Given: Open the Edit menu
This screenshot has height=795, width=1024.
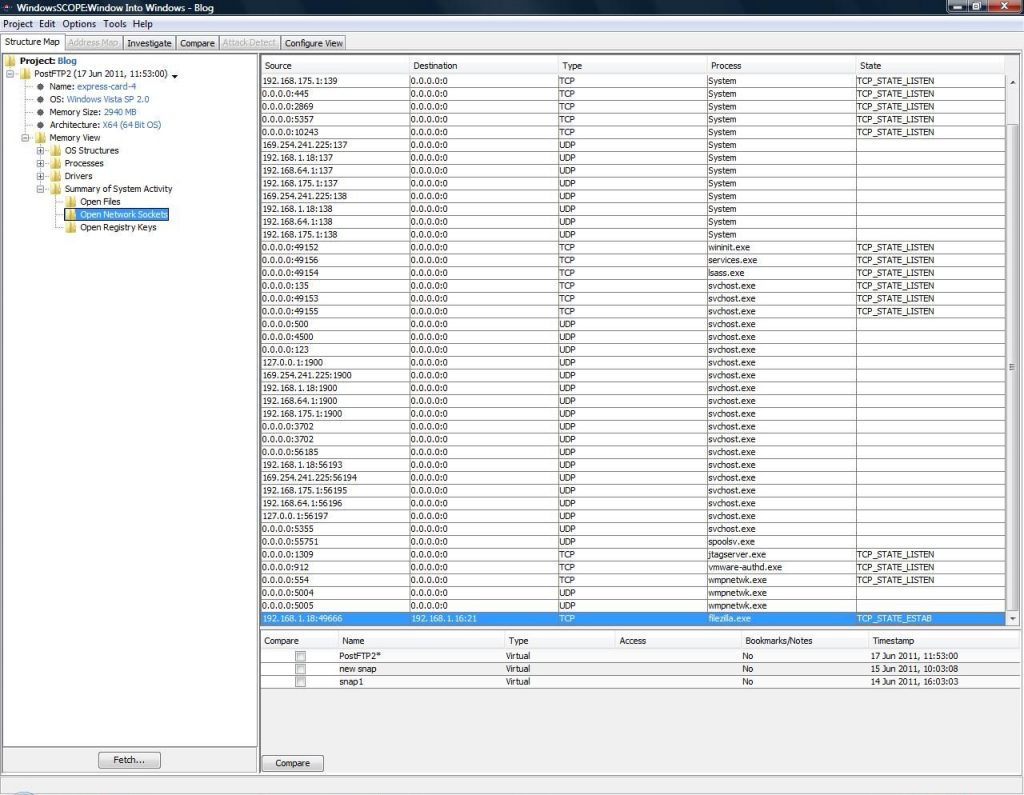Looking at the screenshot, I should (47, 24).
